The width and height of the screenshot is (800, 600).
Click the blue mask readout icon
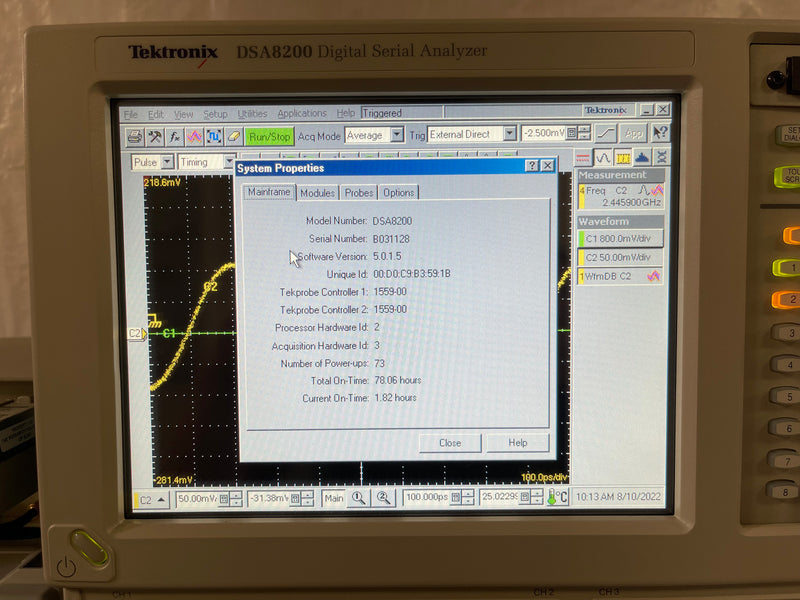642,158
